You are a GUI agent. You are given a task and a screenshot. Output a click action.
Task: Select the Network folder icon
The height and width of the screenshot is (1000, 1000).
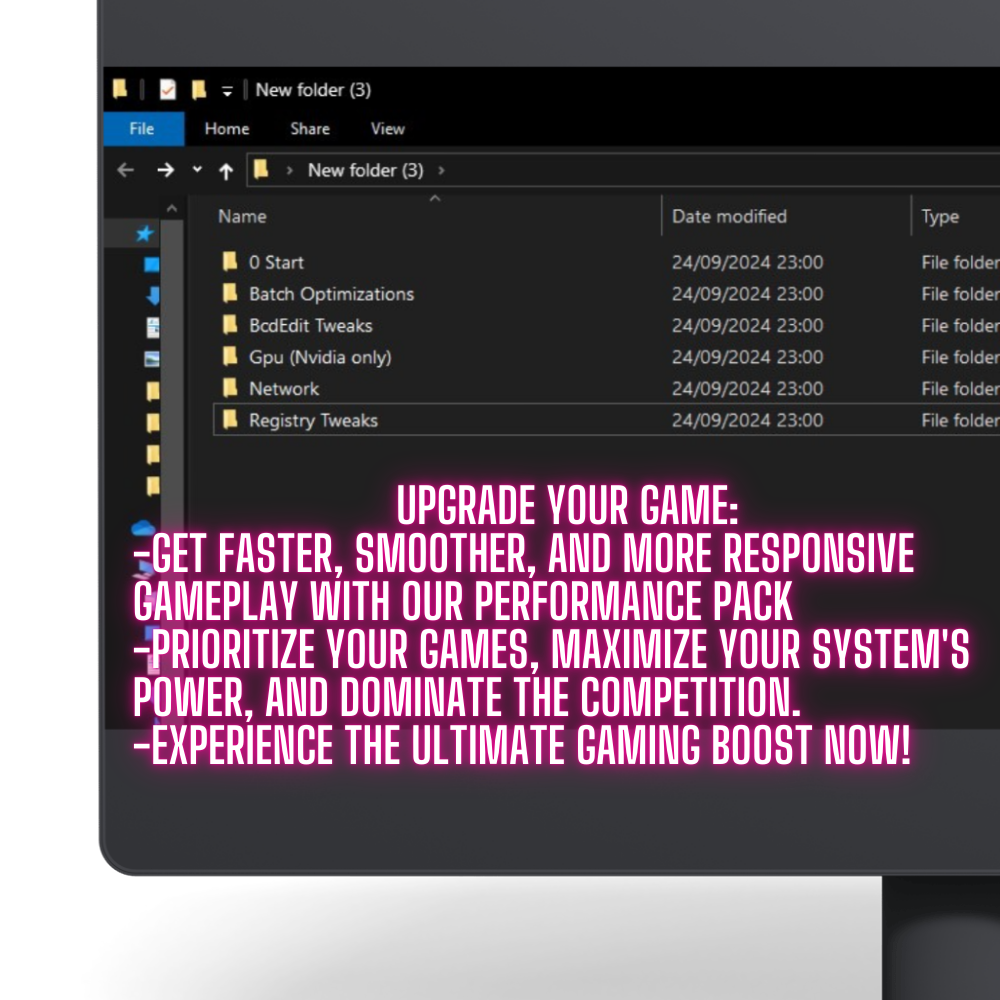(x=230, y=388)
